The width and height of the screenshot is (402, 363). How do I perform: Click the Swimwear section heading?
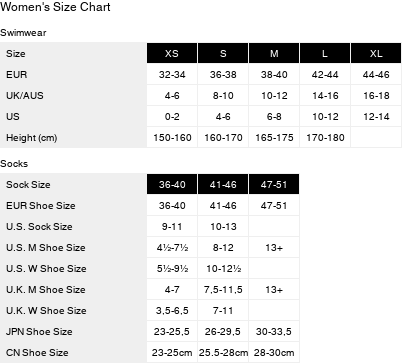[x=23, y=33]
